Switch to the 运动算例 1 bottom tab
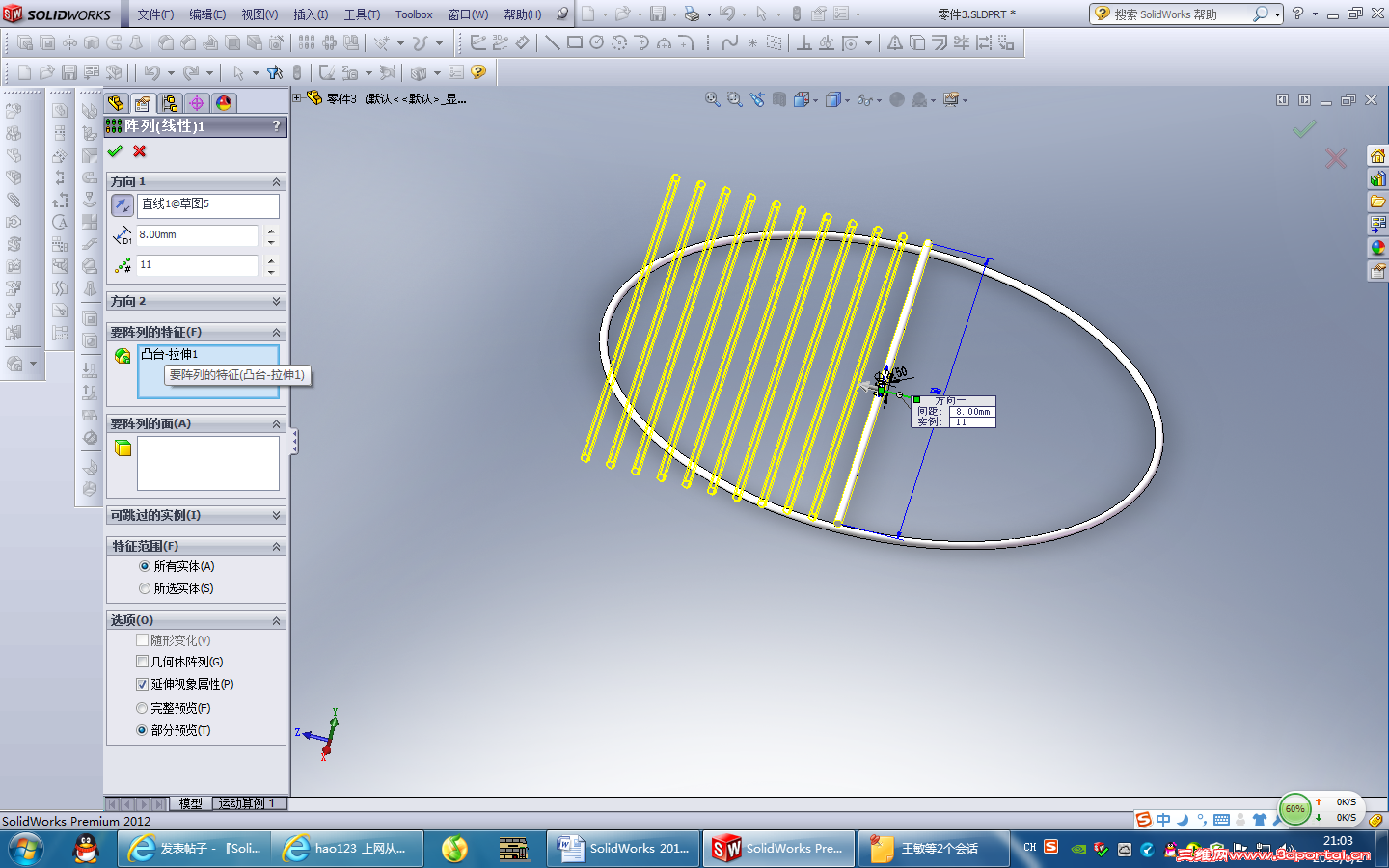 click(x=246, y=803)
